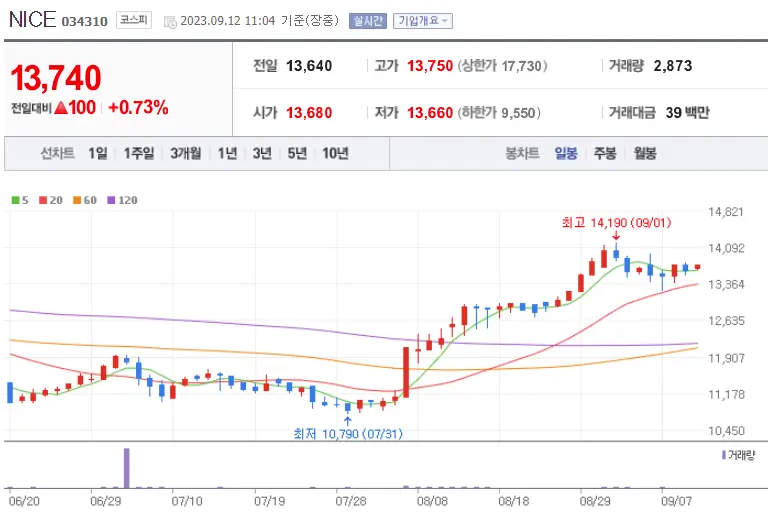
Task: Click the 2023.09.12 11:04 timestamp
Action: point(228,21)
